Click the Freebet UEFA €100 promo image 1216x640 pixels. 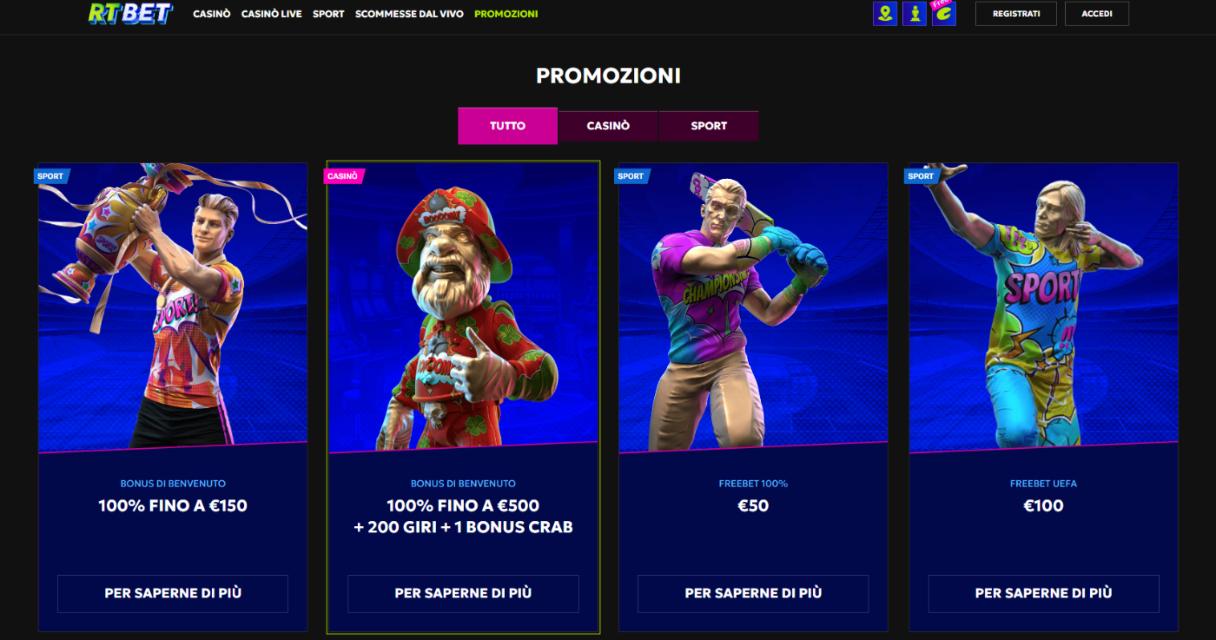(1044, 307)
